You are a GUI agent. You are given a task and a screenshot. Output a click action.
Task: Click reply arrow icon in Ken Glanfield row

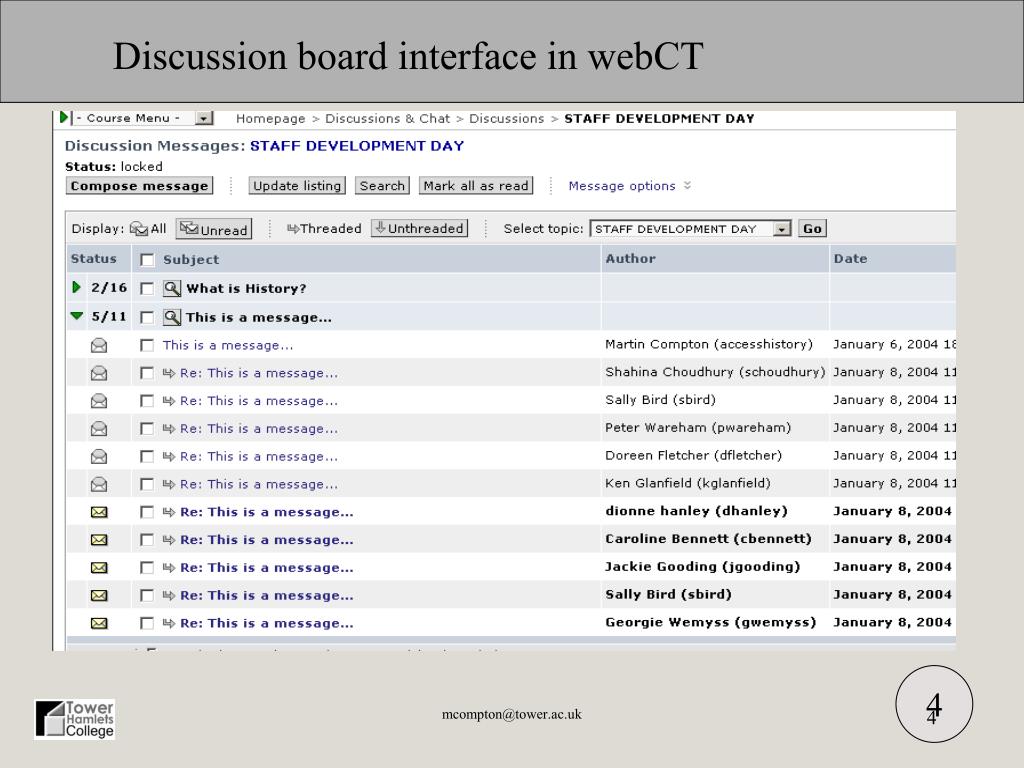pos(168,485)
